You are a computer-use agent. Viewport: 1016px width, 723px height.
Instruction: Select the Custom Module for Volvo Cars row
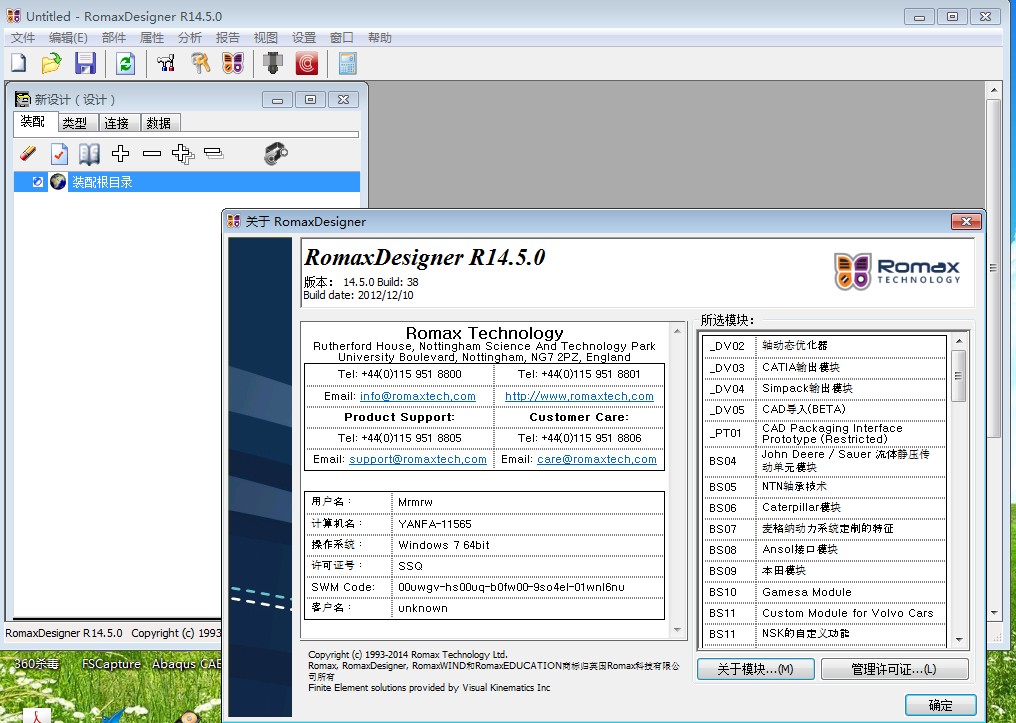824,613
